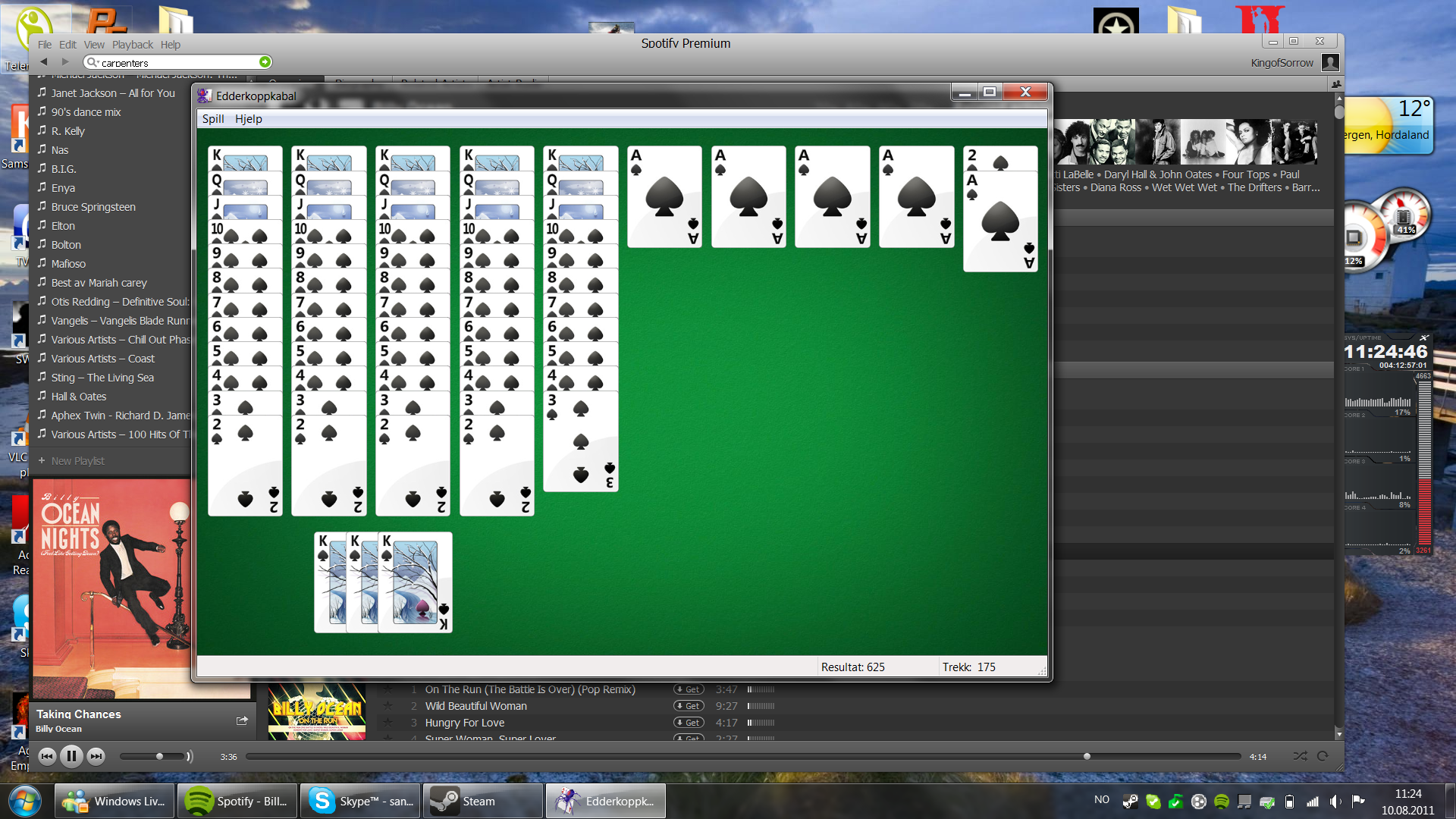
Task: Skip to the next track
Action: coord(96,756)
